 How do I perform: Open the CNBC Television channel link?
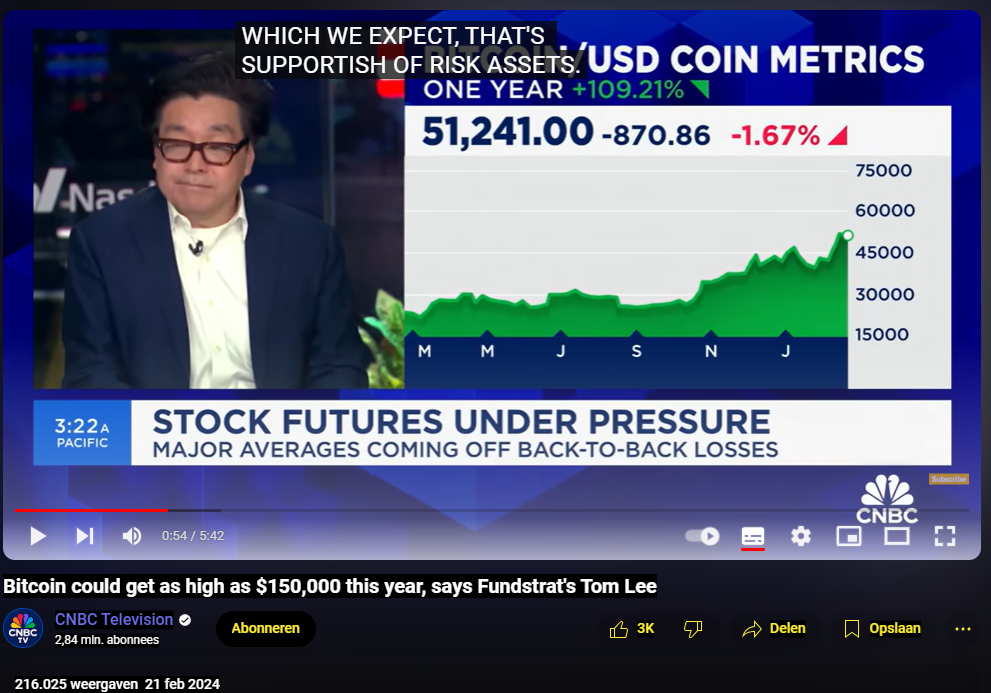click(114, 620)
